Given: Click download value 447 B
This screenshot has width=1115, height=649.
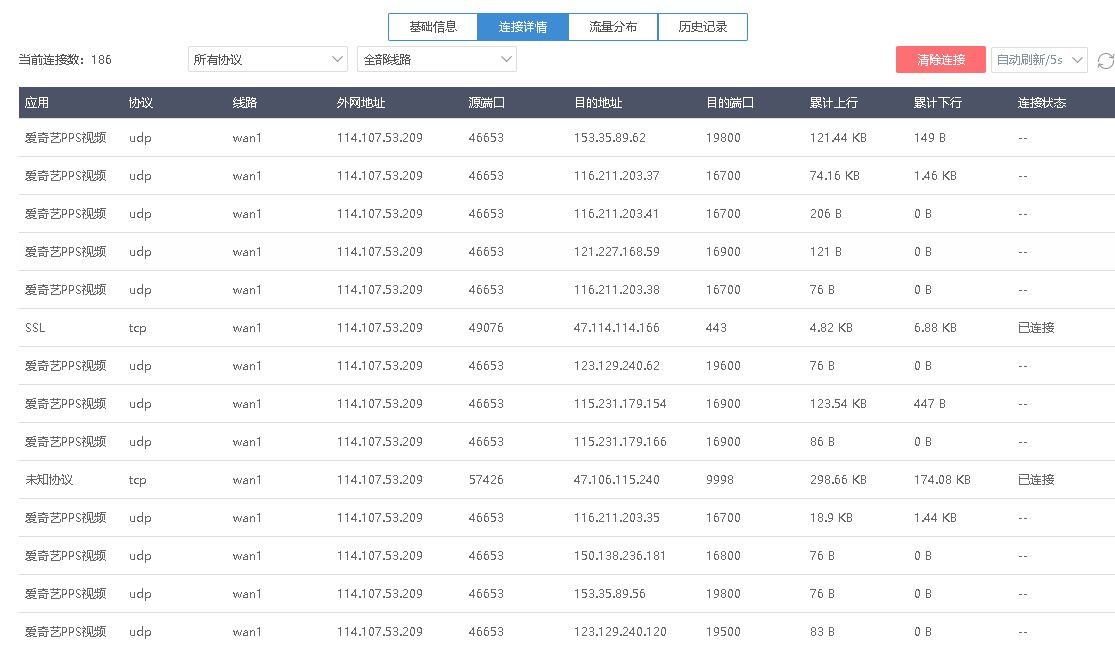Looking at the screenshot, I should point(929,404).
